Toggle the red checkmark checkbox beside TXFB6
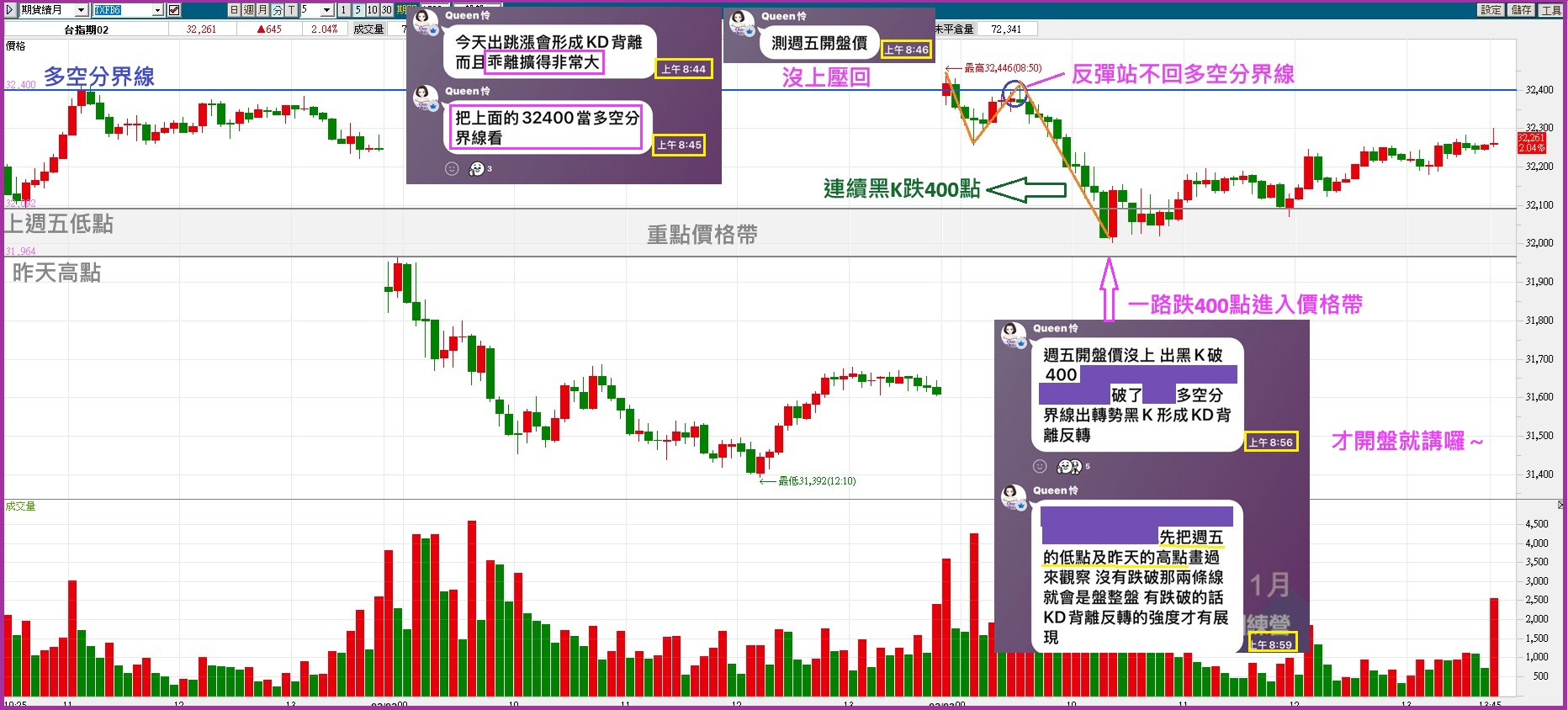This screenshot has width=1568, height=710. click(174, 10)
